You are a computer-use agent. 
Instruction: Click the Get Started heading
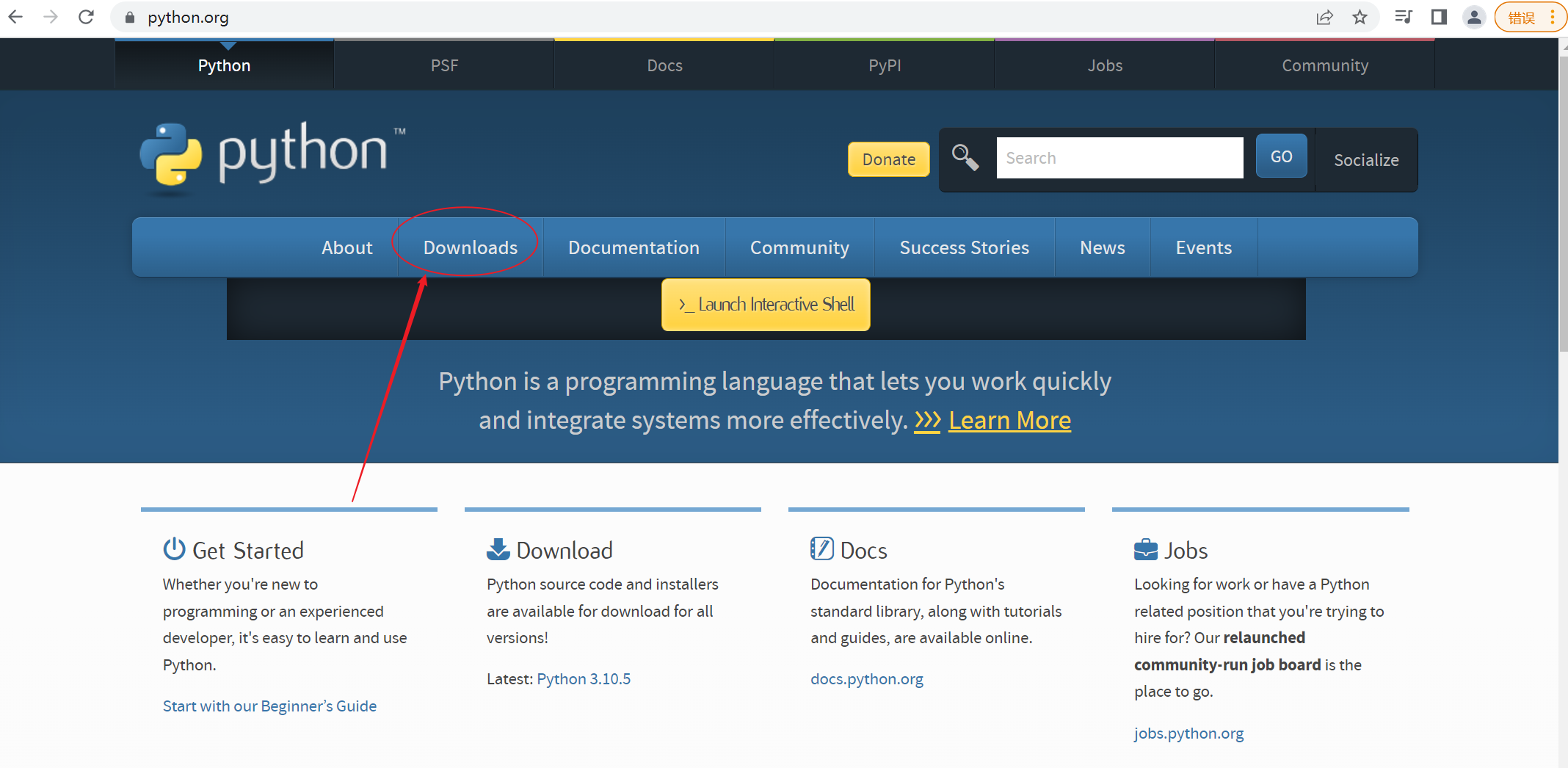point(248,550)
